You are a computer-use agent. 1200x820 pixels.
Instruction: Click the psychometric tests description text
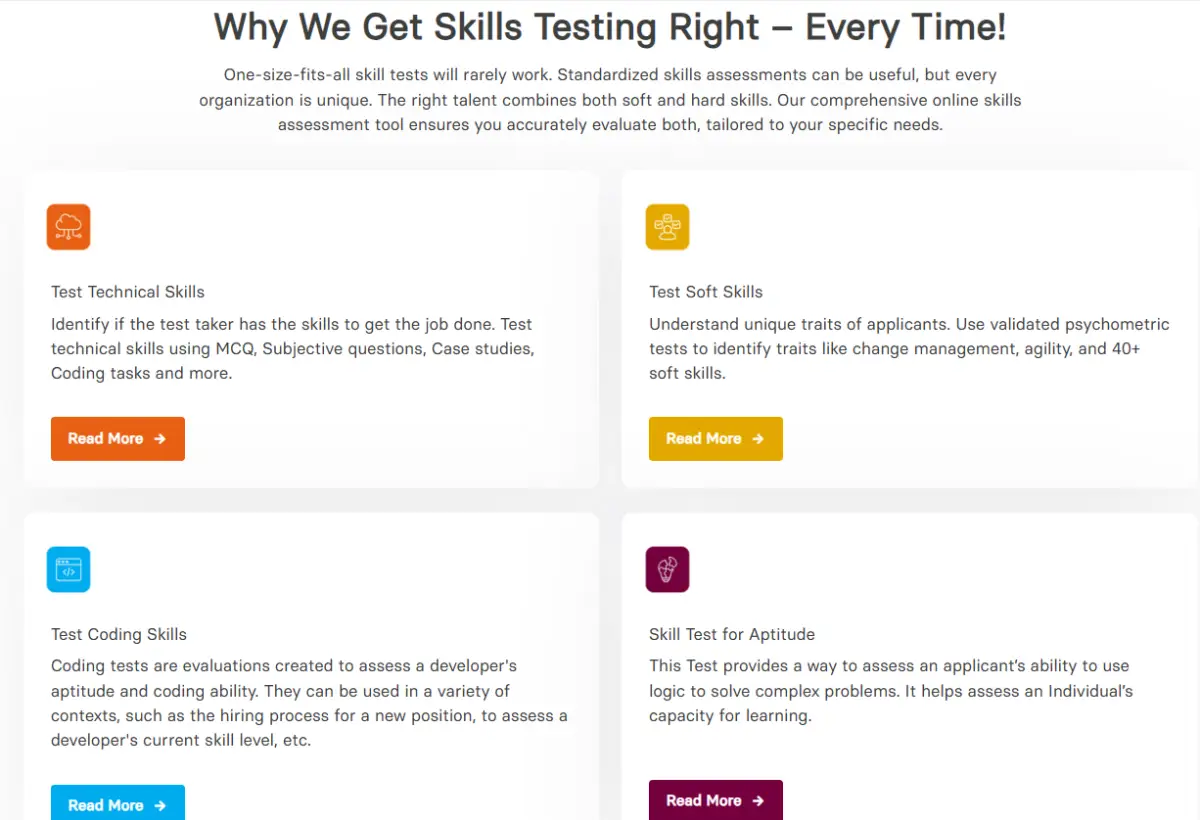tap(908, 349)
